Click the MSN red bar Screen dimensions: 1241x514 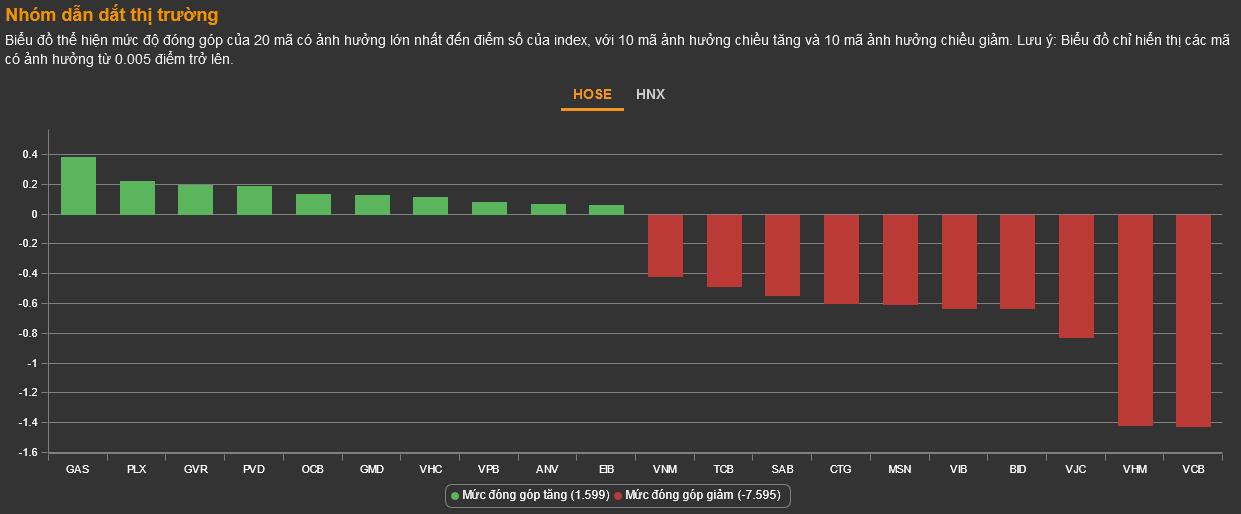[900, 259]
